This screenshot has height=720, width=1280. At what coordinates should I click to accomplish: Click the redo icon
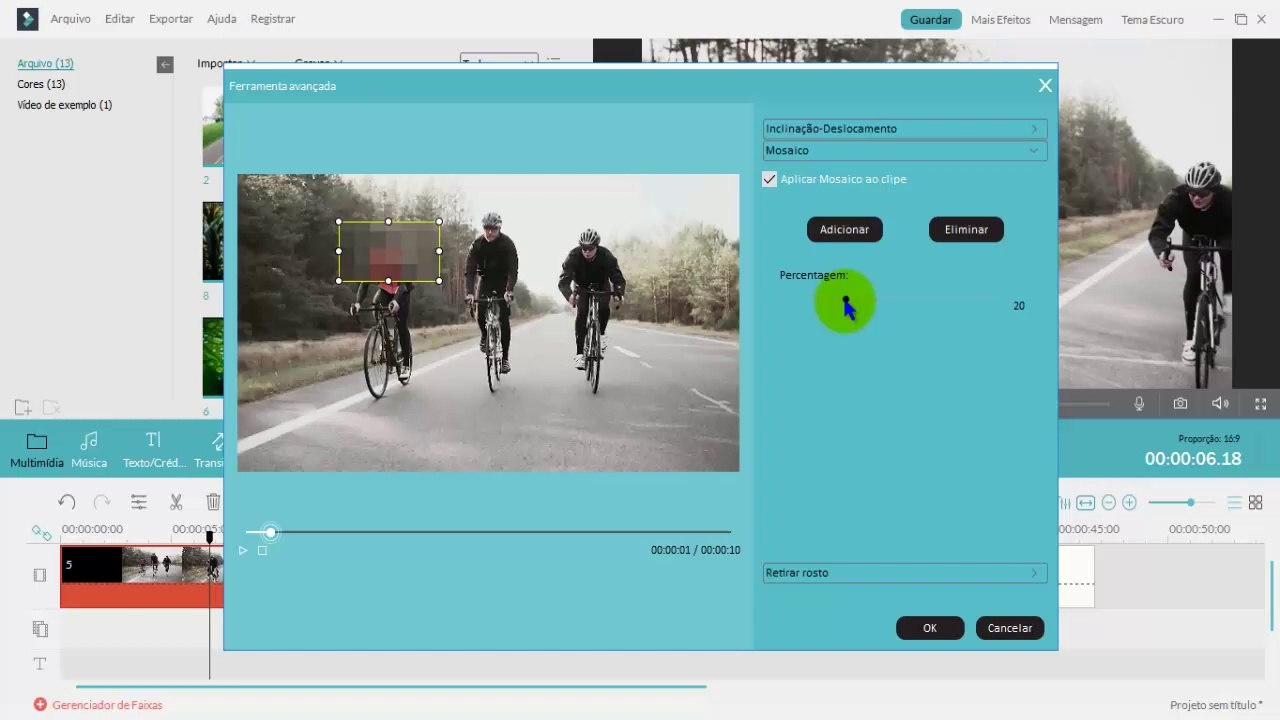pos(102,502)
